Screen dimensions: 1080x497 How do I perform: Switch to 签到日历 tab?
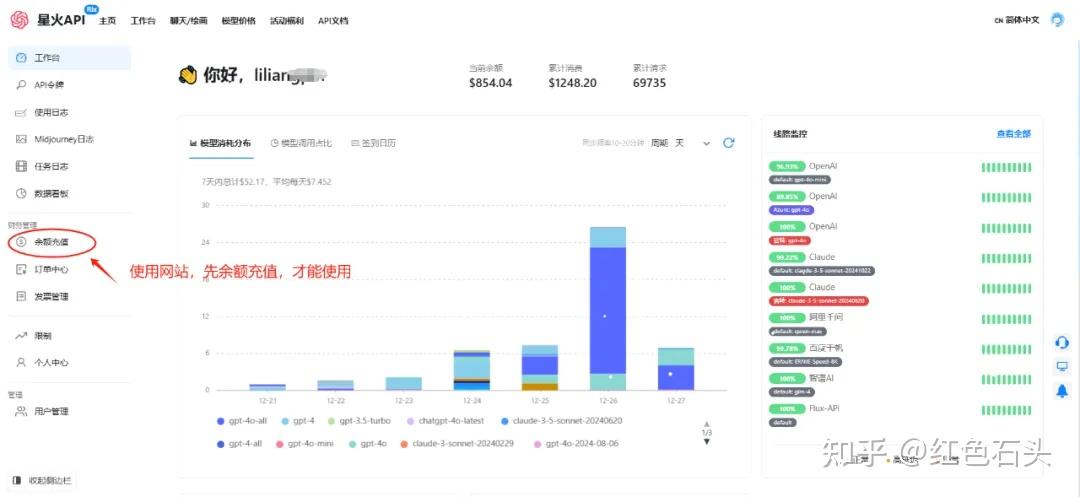pyautogui.click(x=374, y=143)
